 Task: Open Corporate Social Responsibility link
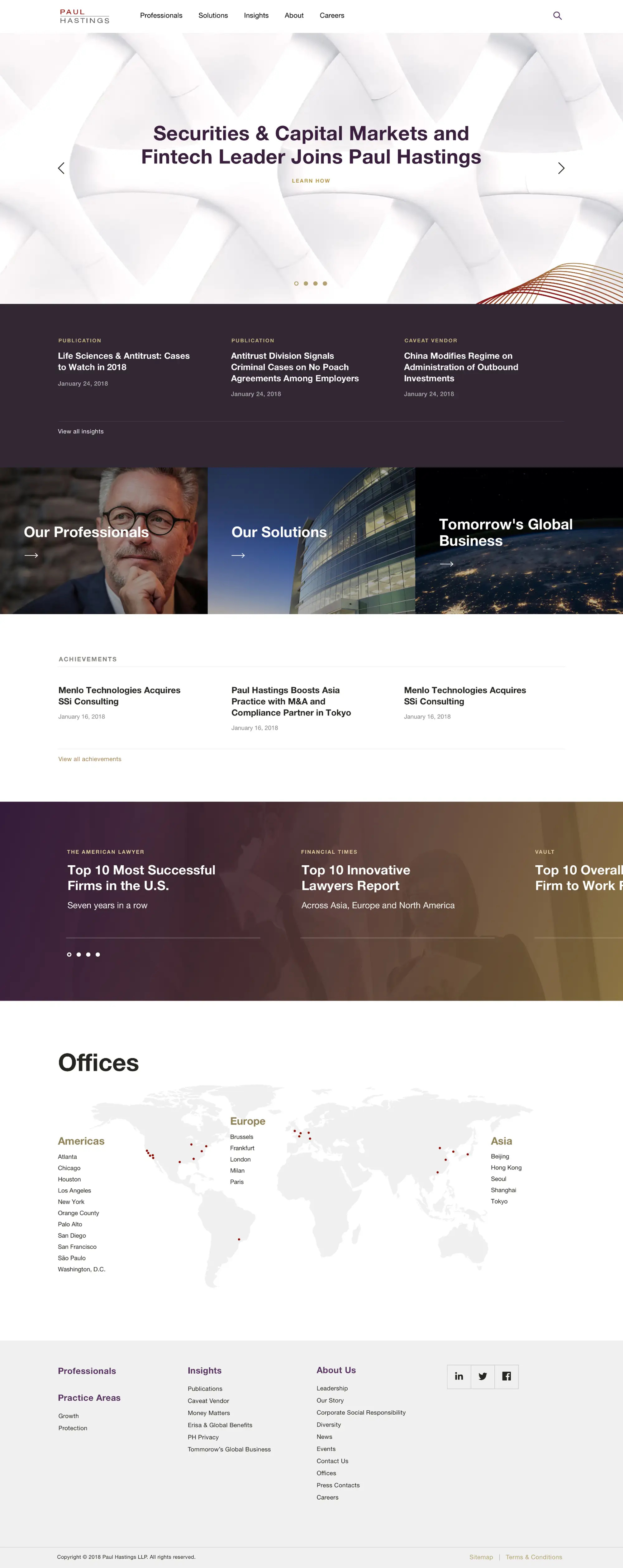pos(361,1413)
